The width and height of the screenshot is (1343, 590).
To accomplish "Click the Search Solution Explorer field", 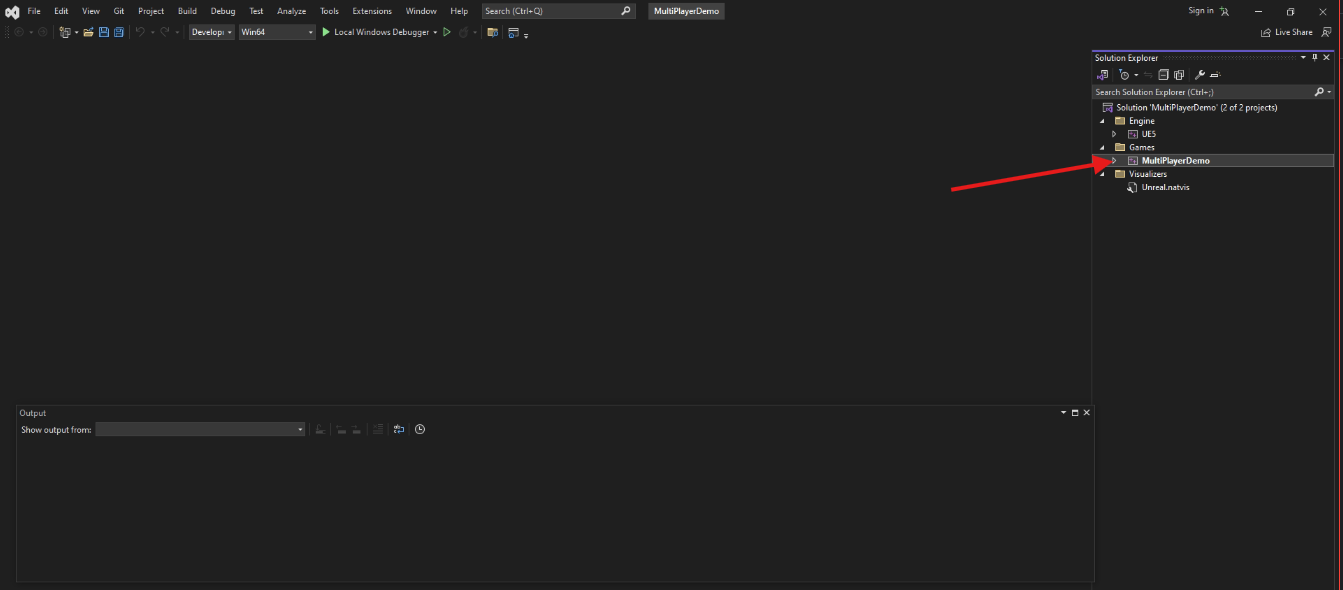I will pyautogui.click(x=1200, y=92).
